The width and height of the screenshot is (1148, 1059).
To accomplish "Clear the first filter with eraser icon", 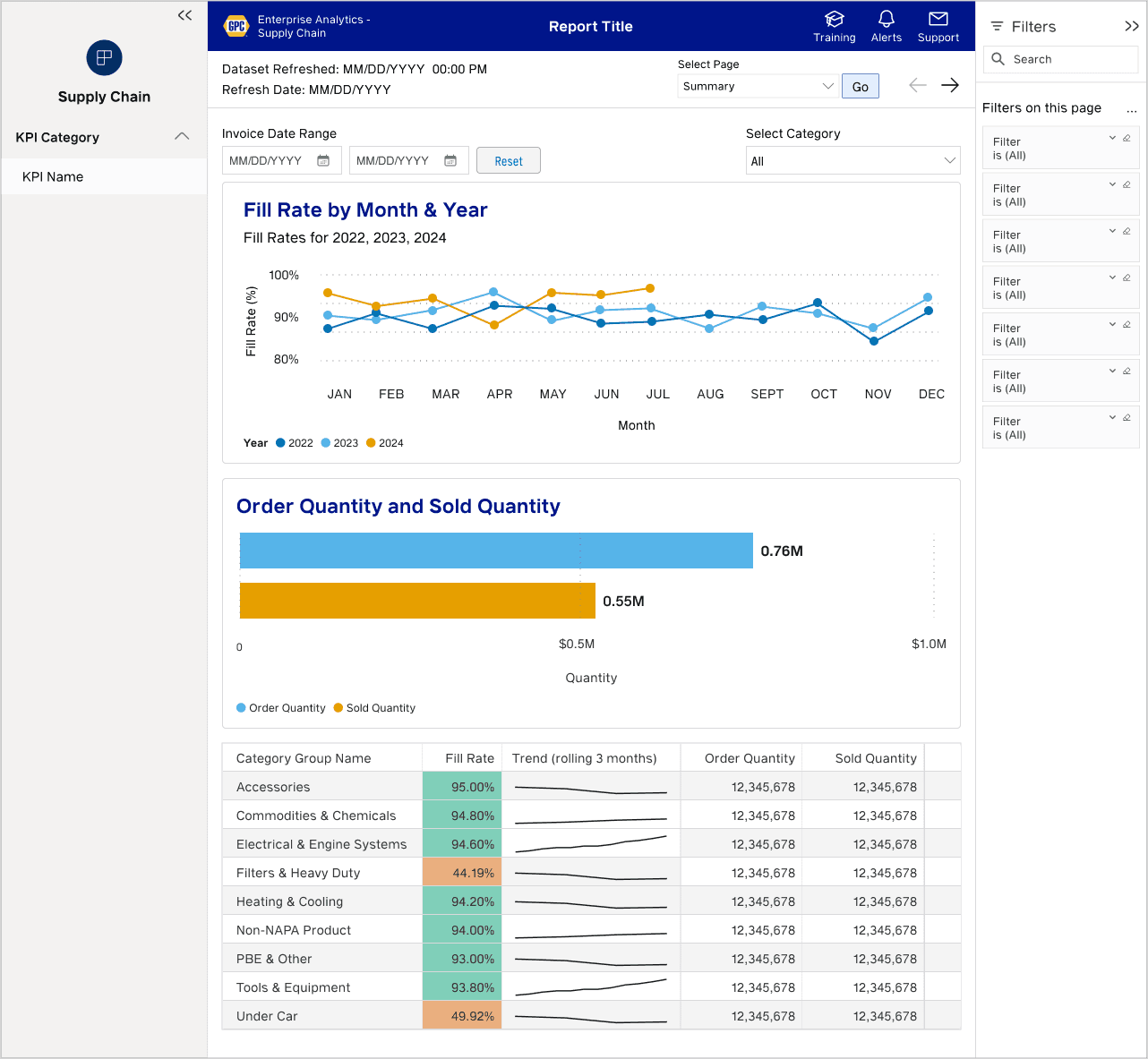I will tap(1127, 138).
